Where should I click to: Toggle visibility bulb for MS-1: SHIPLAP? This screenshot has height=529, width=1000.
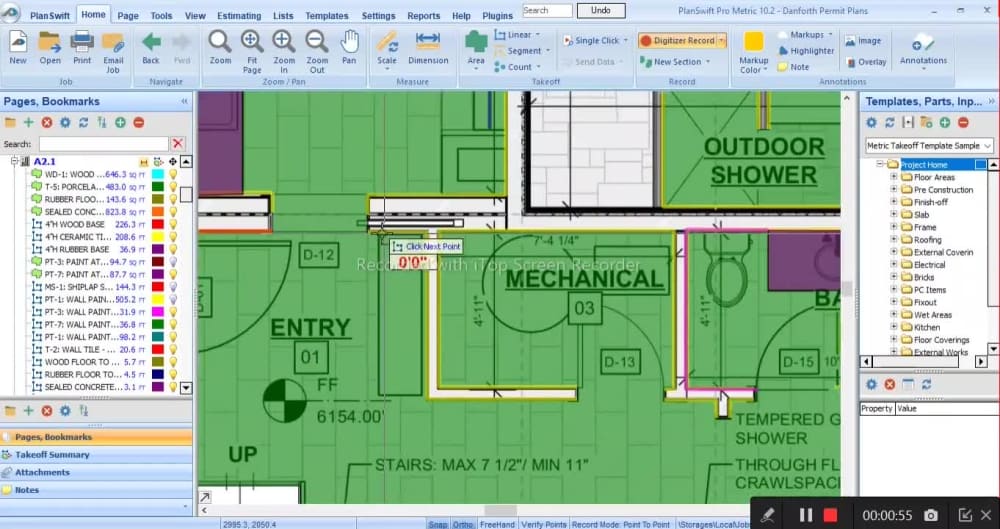(172, 287)
